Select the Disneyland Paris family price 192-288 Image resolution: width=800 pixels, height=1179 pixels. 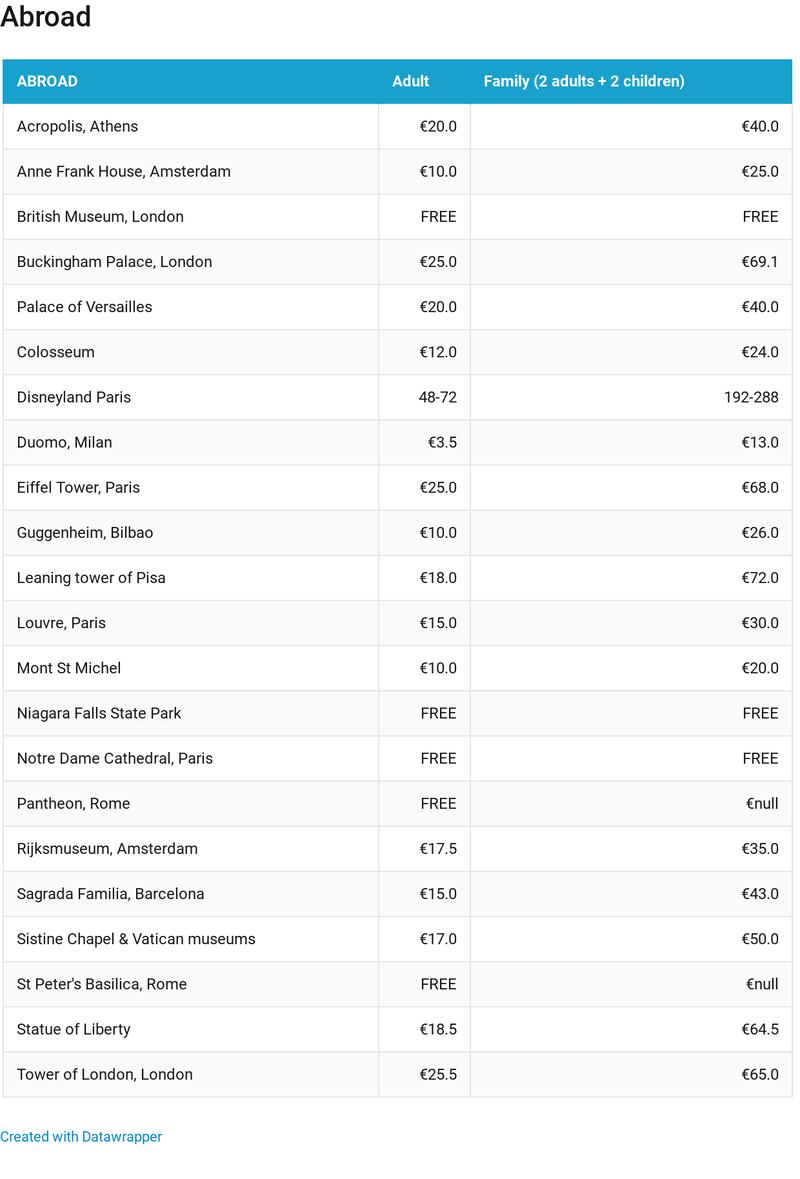click(751, 397)
